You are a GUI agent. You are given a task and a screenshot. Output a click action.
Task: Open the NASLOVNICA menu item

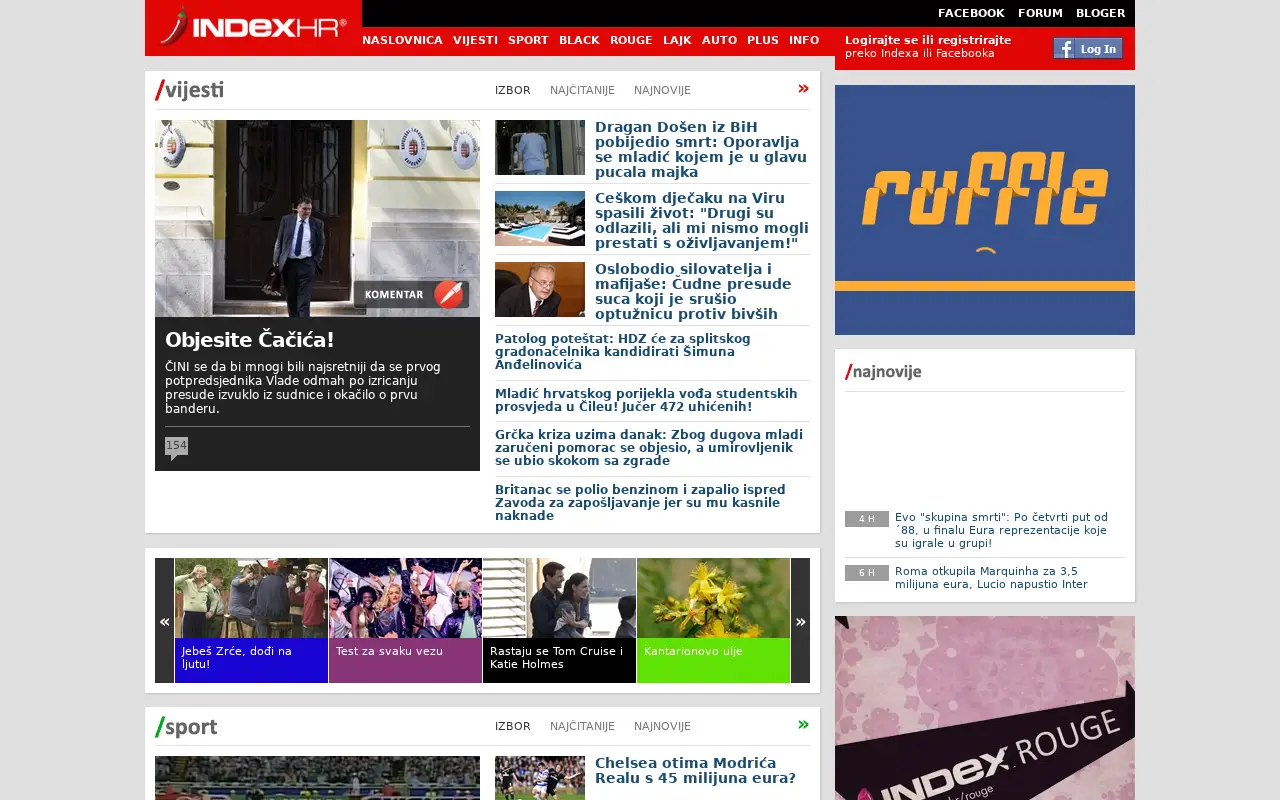coord(402,40)
